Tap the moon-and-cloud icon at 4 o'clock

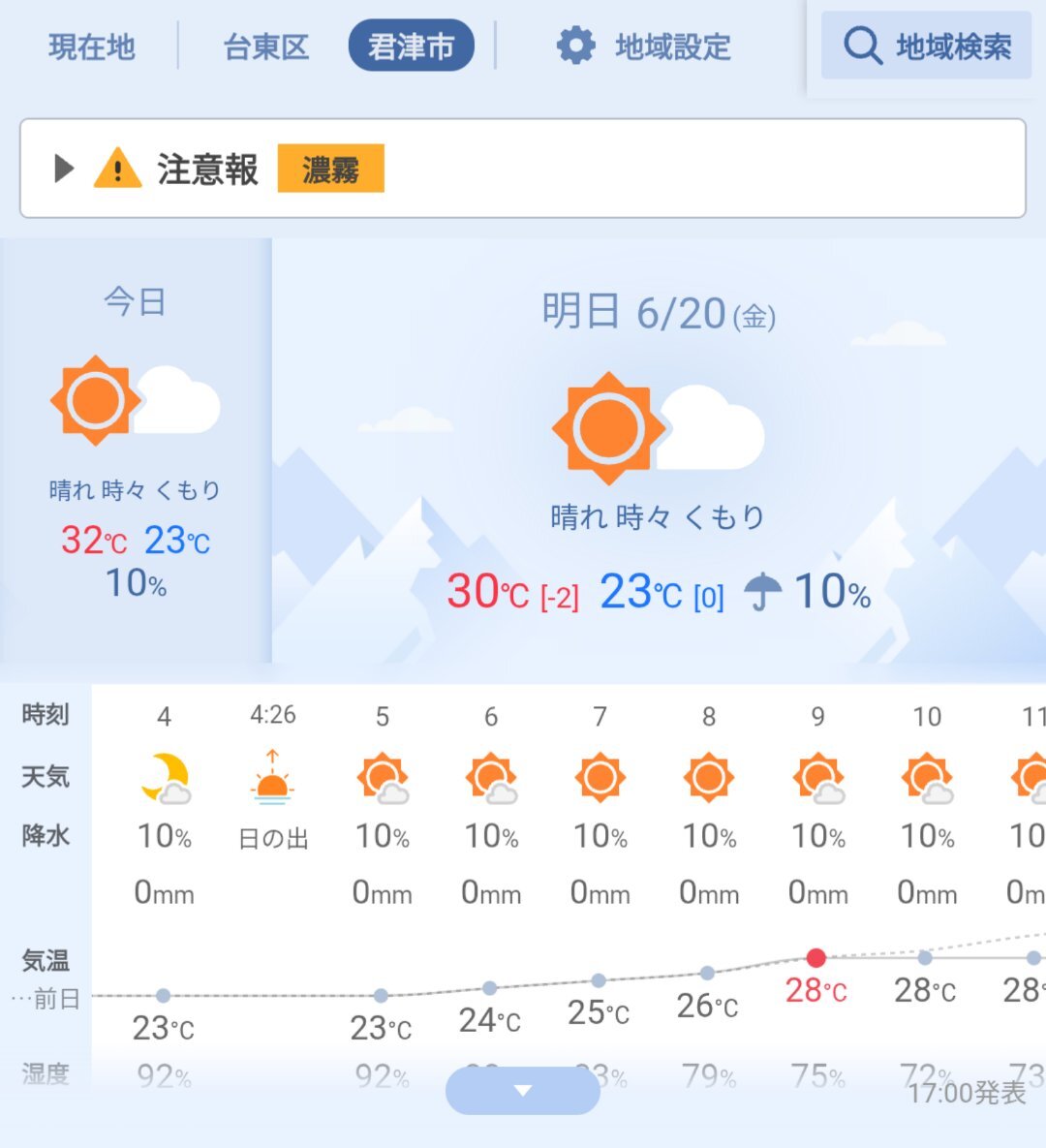pos(167,778)
